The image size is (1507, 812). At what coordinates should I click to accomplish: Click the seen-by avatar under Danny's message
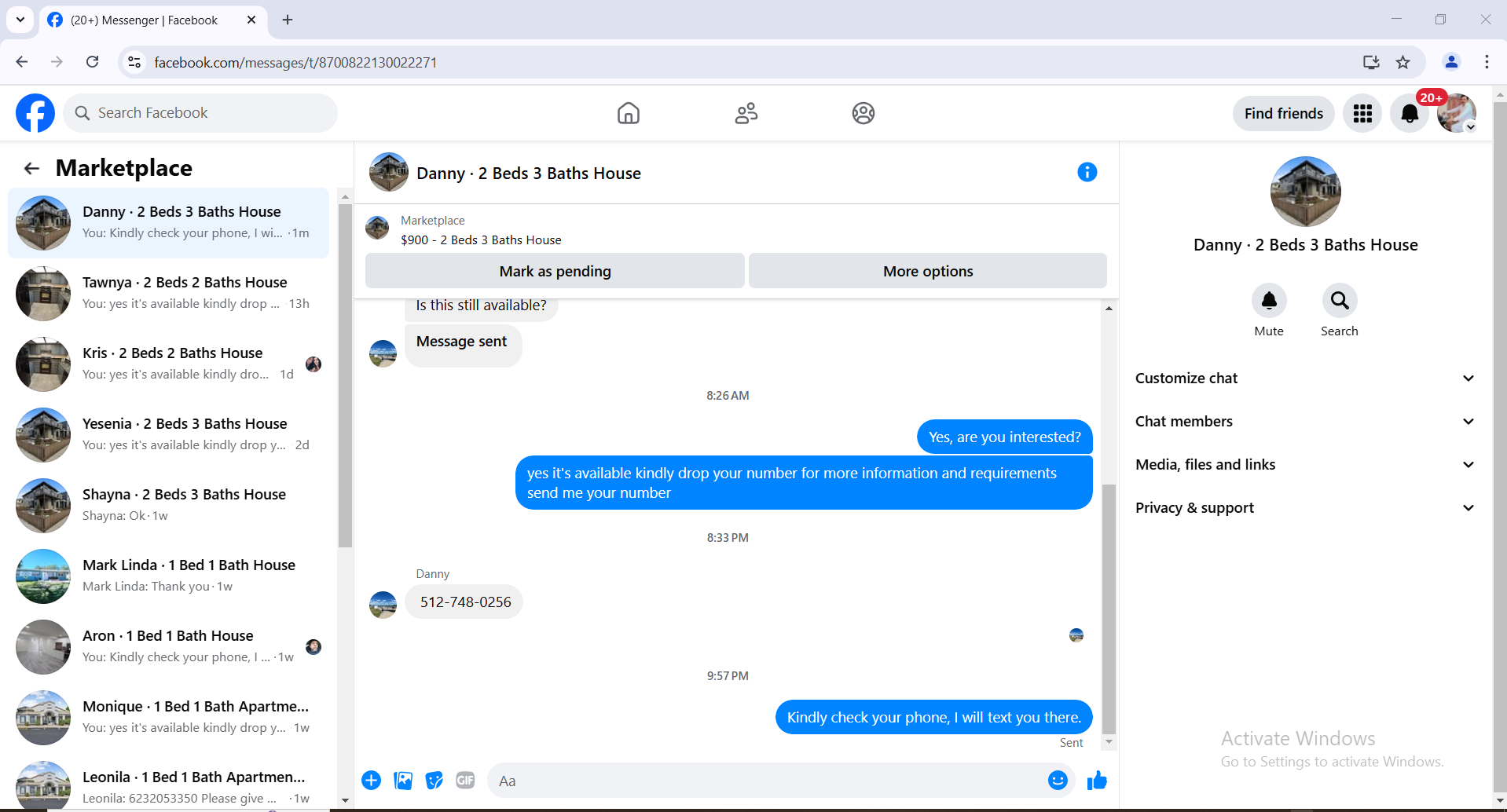(x=1076, y=635)
